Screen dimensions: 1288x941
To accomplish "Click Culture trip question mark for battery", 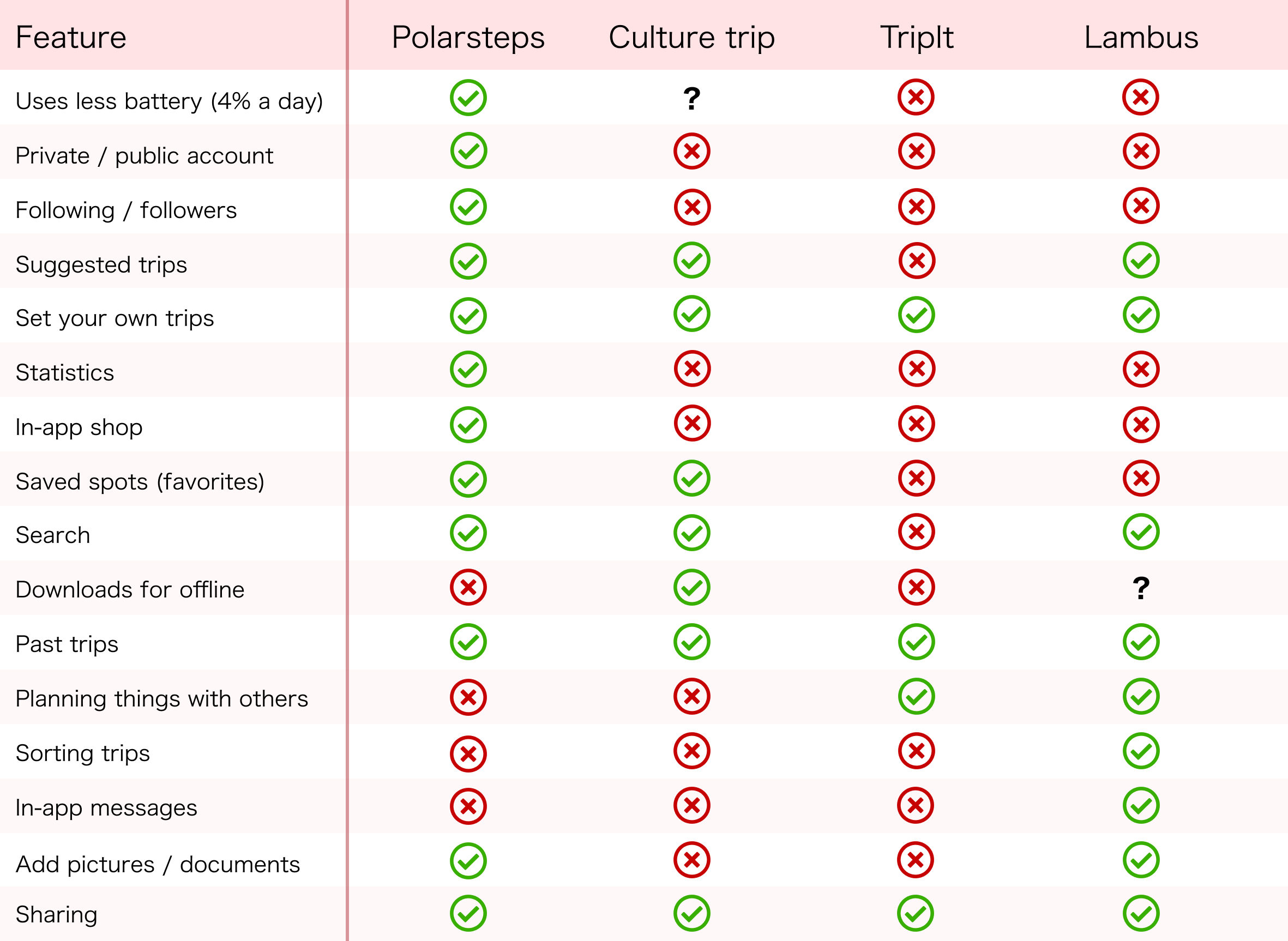I will (691, 99).
